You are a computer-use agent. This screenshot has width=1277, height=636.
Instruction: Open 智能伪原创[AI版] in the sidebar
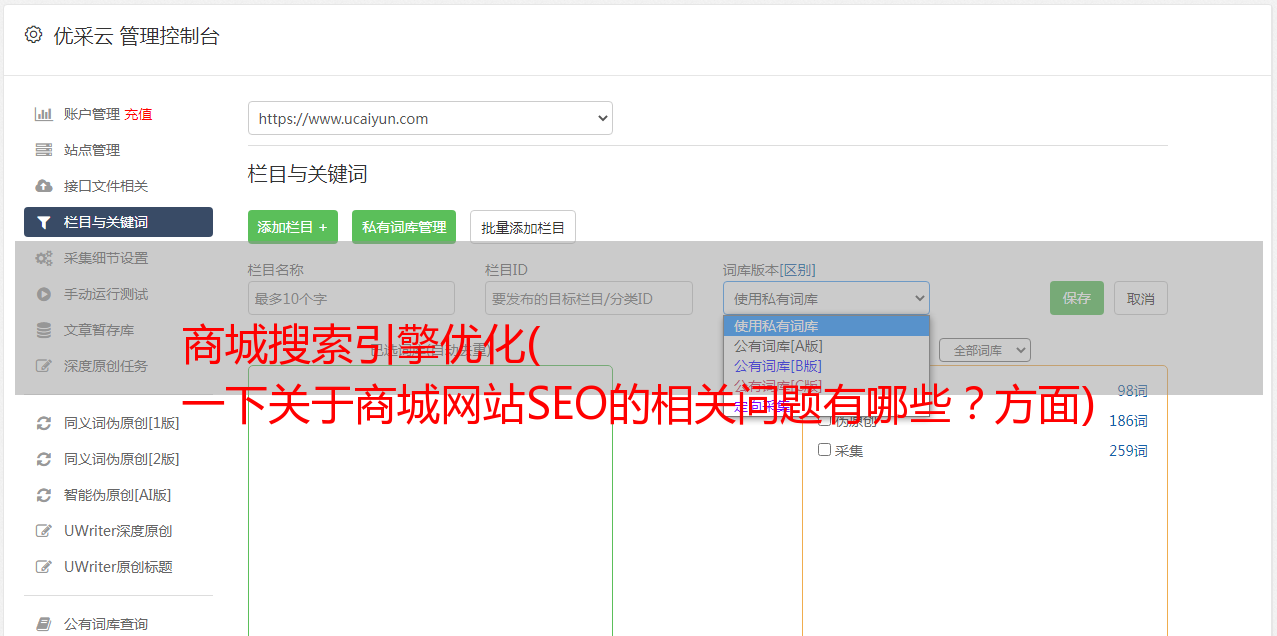pos(118,495)
